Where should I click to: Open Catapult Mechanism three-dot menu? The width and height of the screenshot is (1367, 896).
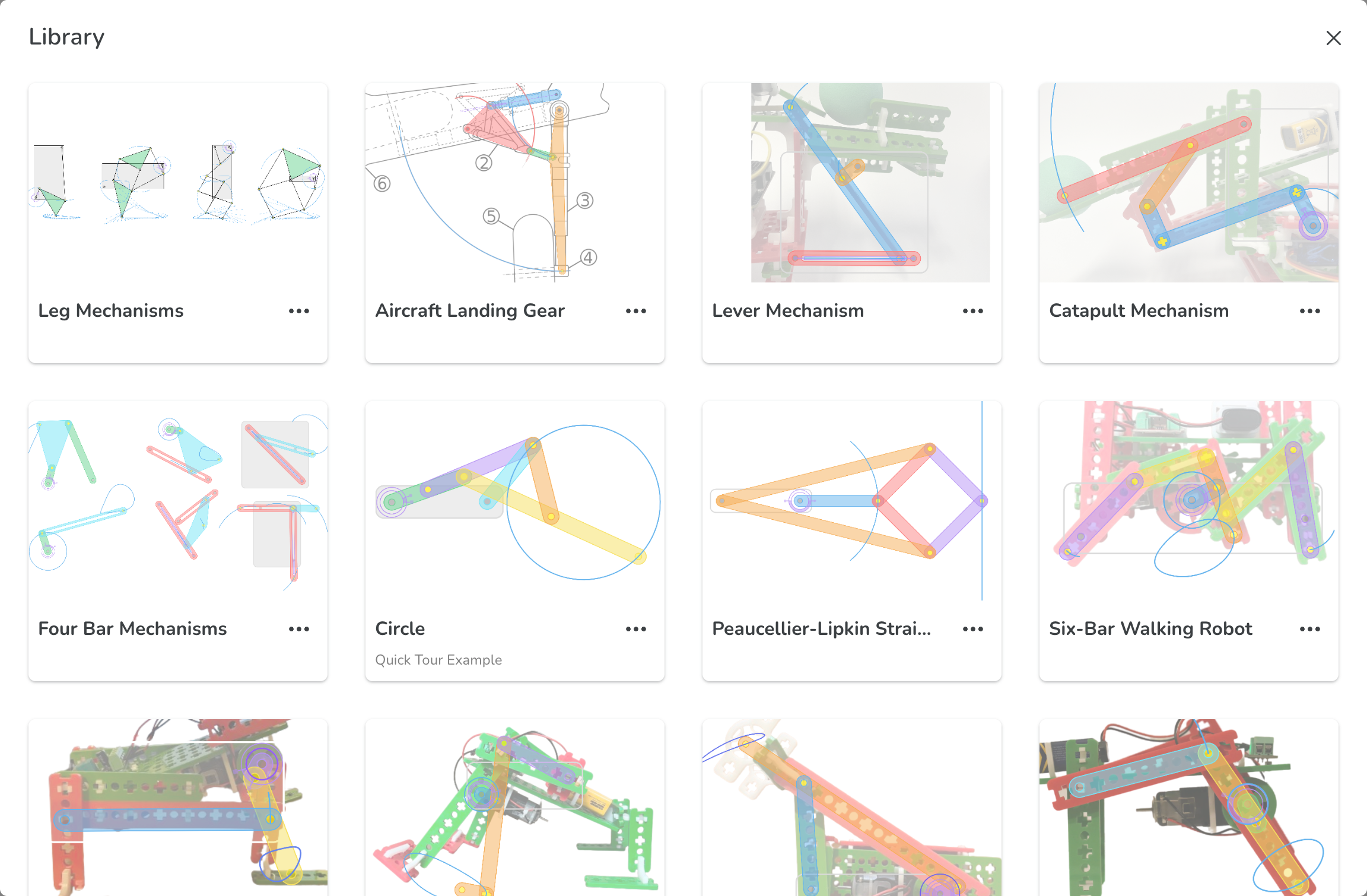1309,311
